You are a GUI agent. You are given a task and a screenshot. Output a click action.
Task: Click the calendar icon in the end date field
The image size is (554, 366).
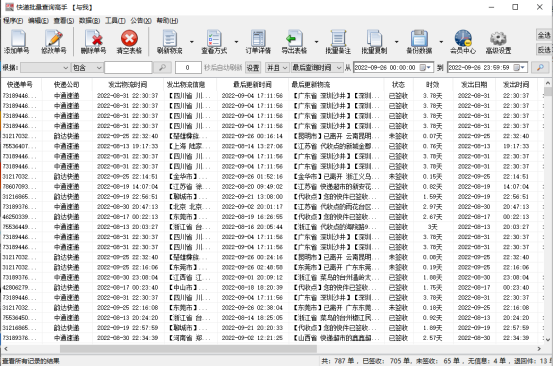517,67
